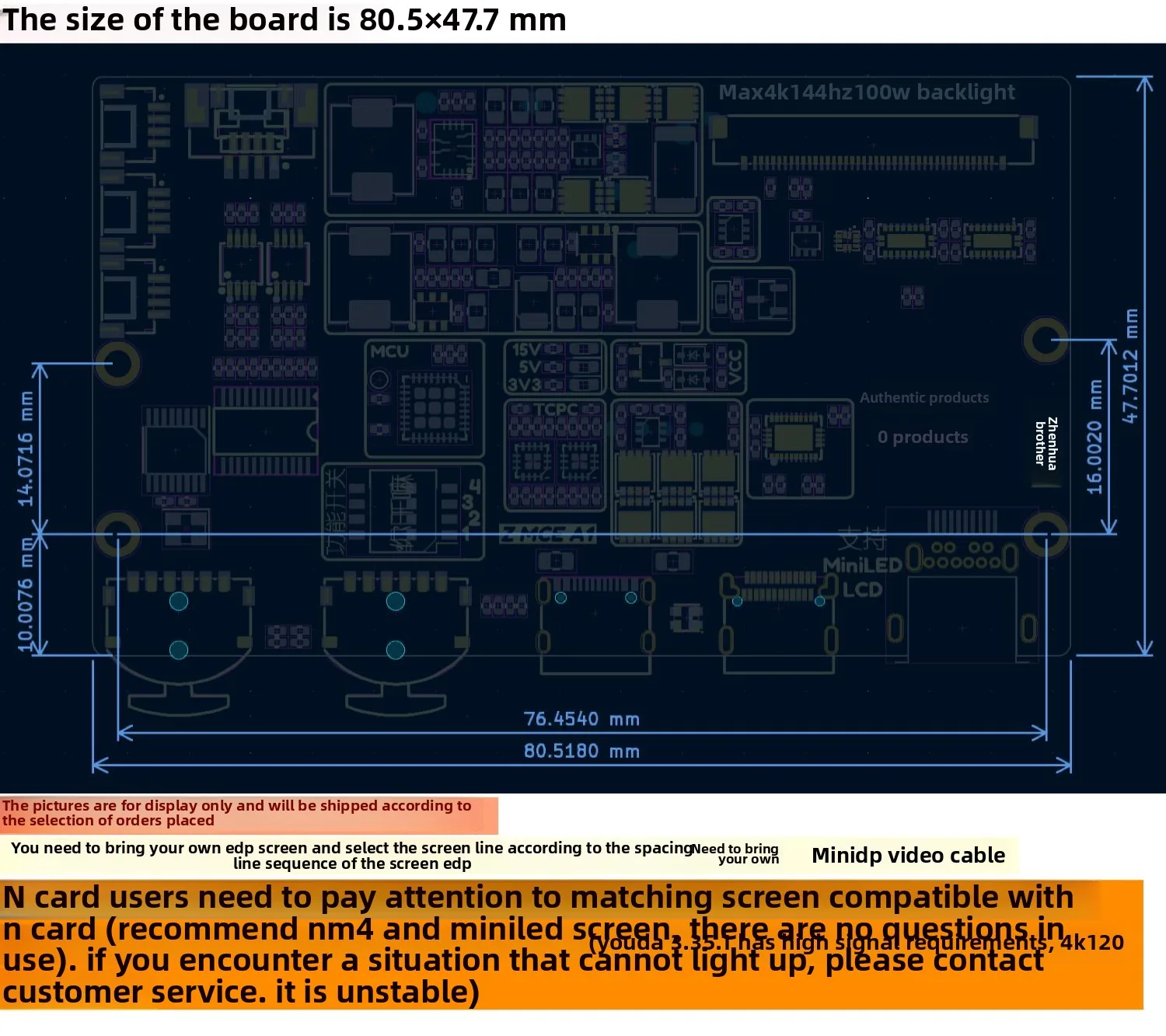Click the MCU chip label on the board
The width and height of the screenshot is (1166, 1036).
[389, 351]
